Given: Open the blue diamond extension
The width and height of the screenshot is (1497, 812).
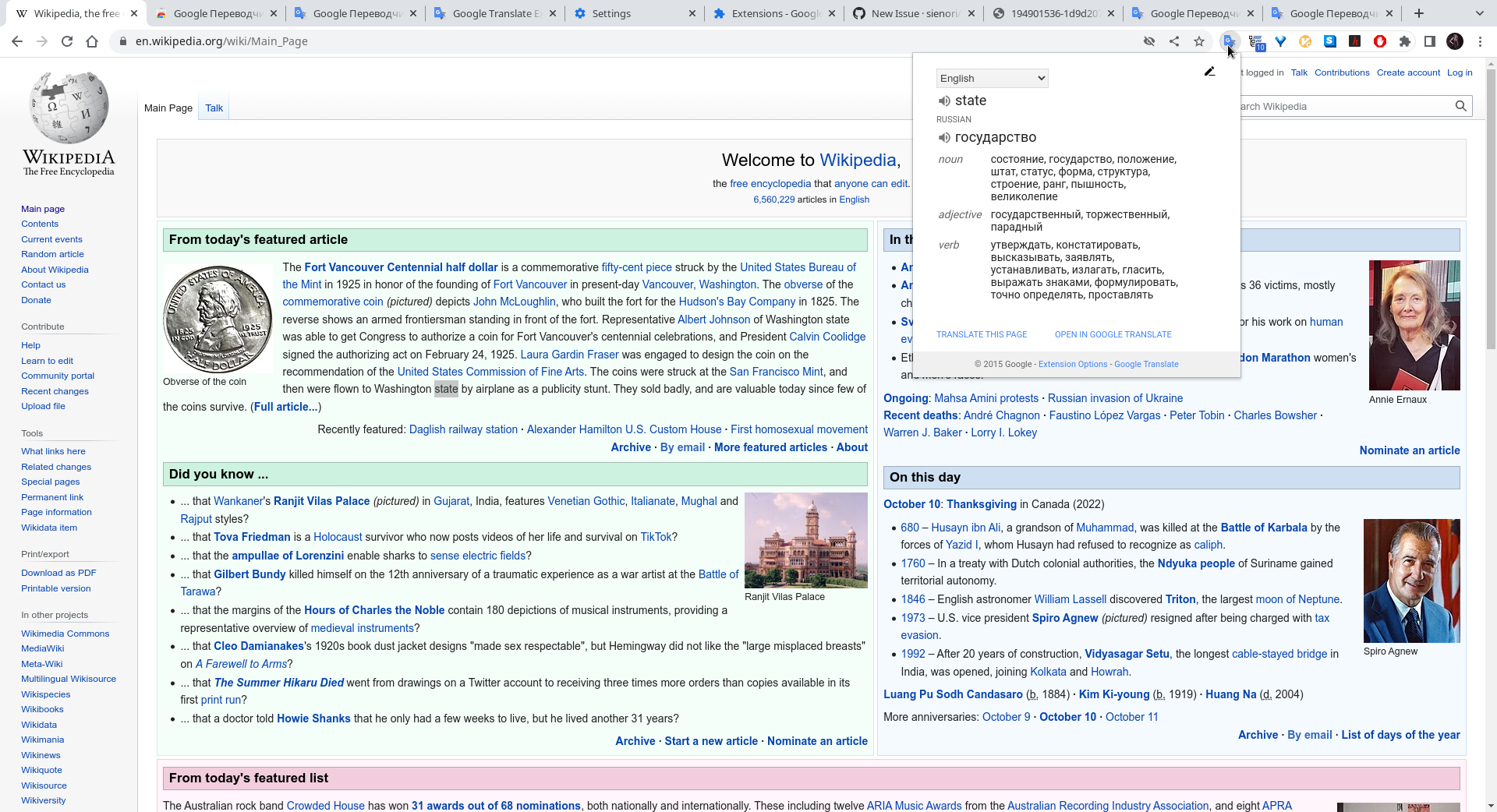Looking at the screenshot, I should coord(1280,41).
